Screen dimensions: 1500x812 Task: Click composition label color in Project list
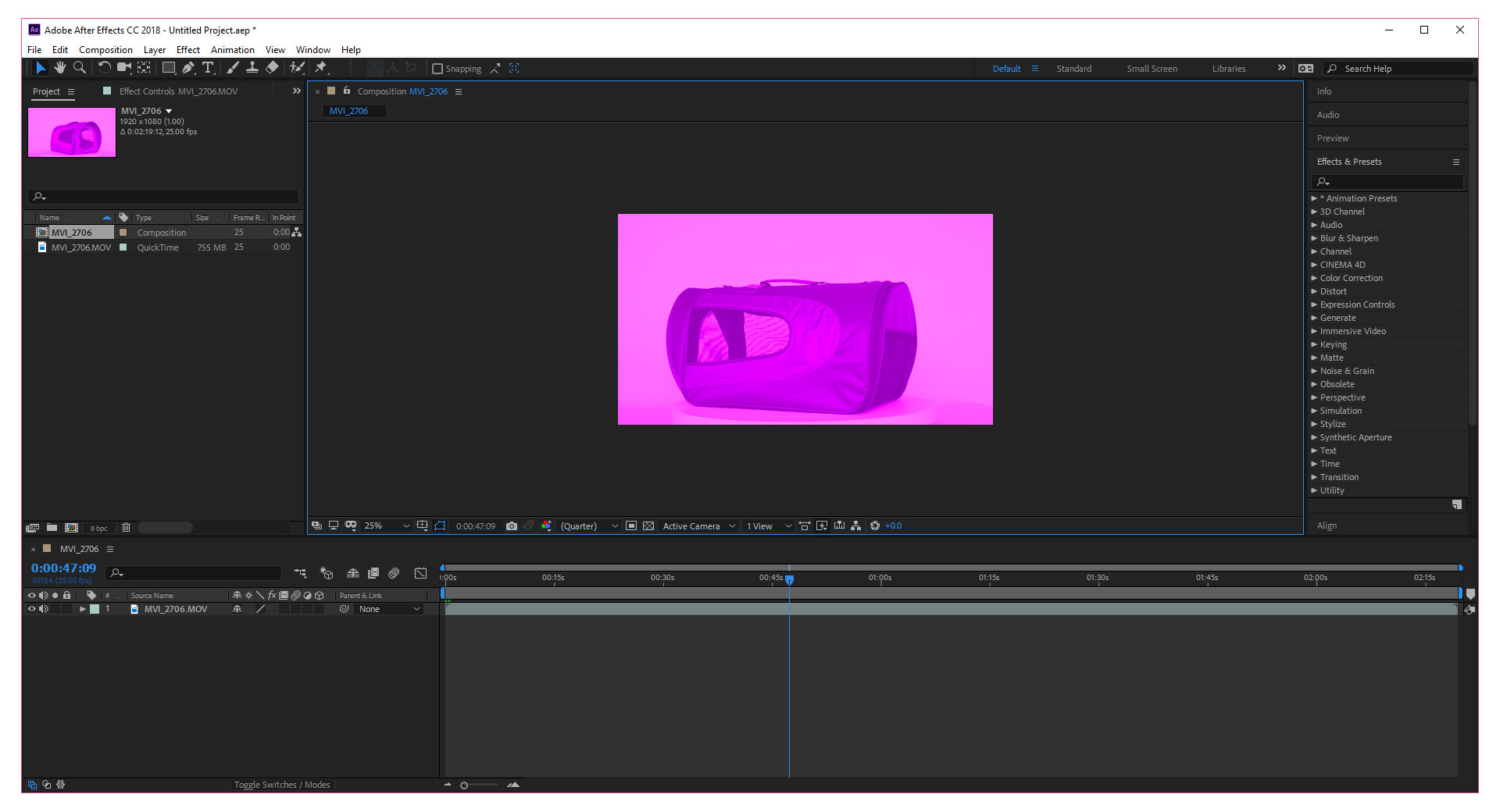123,233
